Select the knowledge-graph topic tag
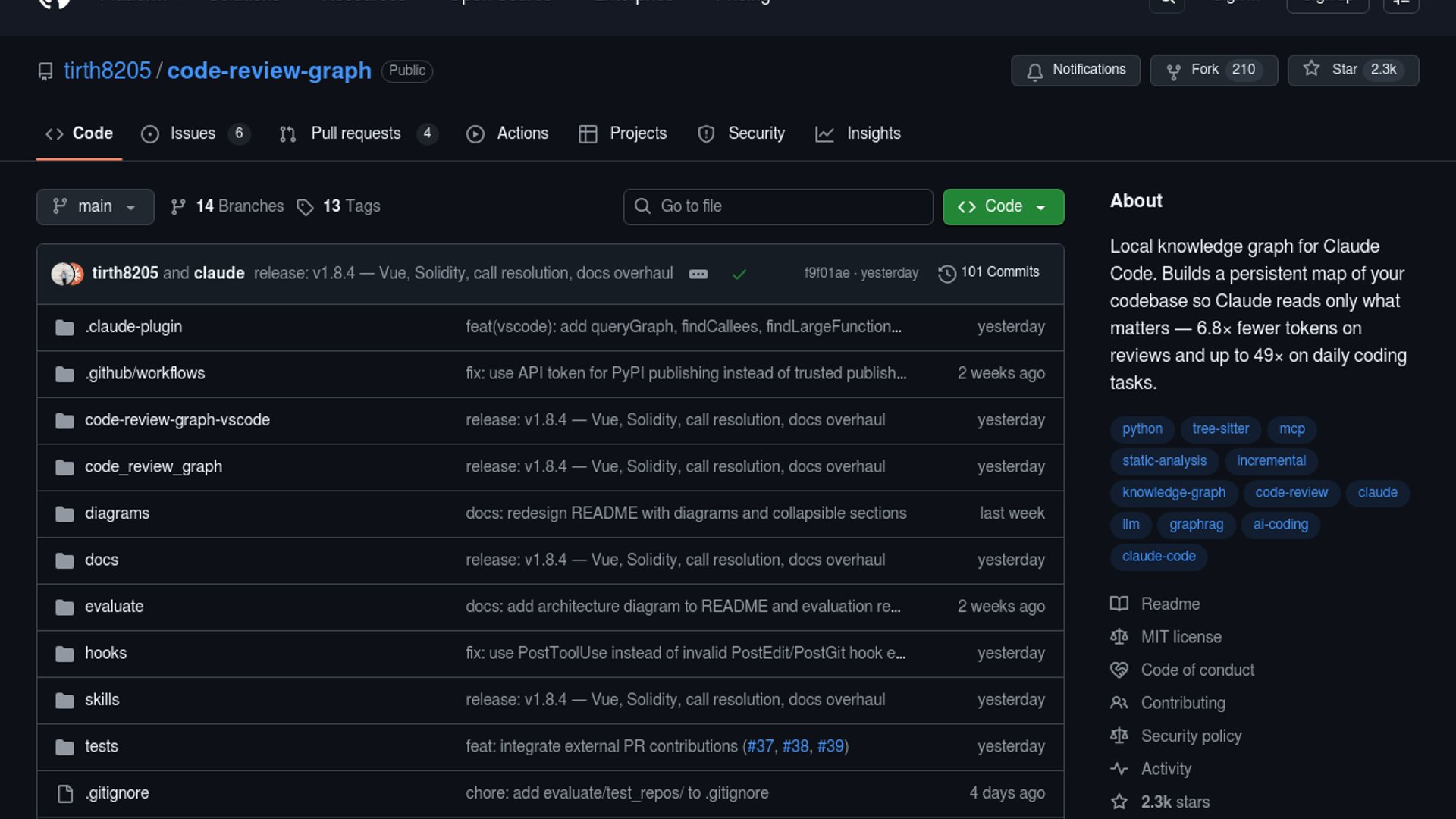The image size is (1456, 819). pyautogui.click(x=1173, y=493)
